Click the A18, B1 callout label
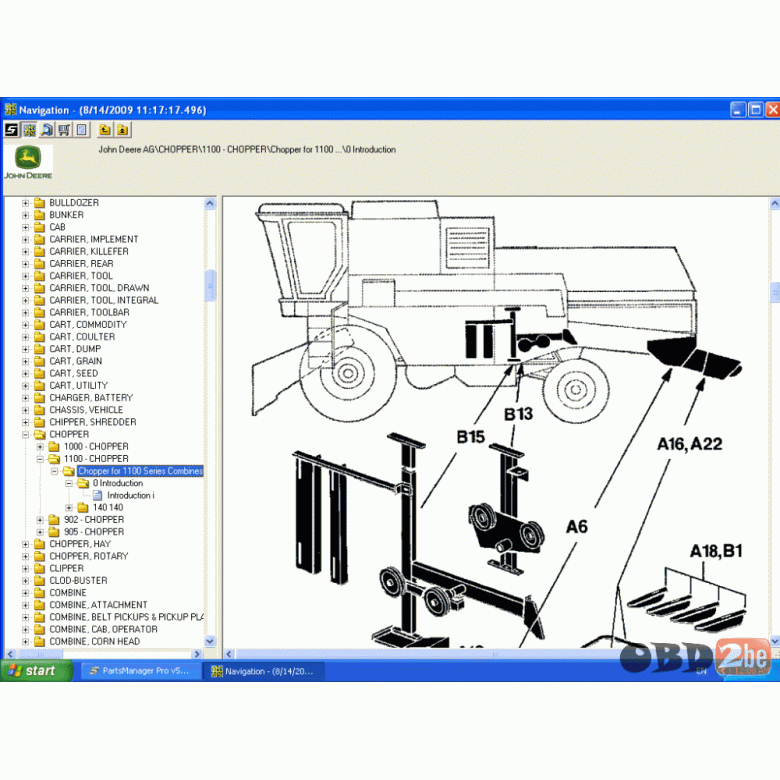 click(x=716, y=551)
